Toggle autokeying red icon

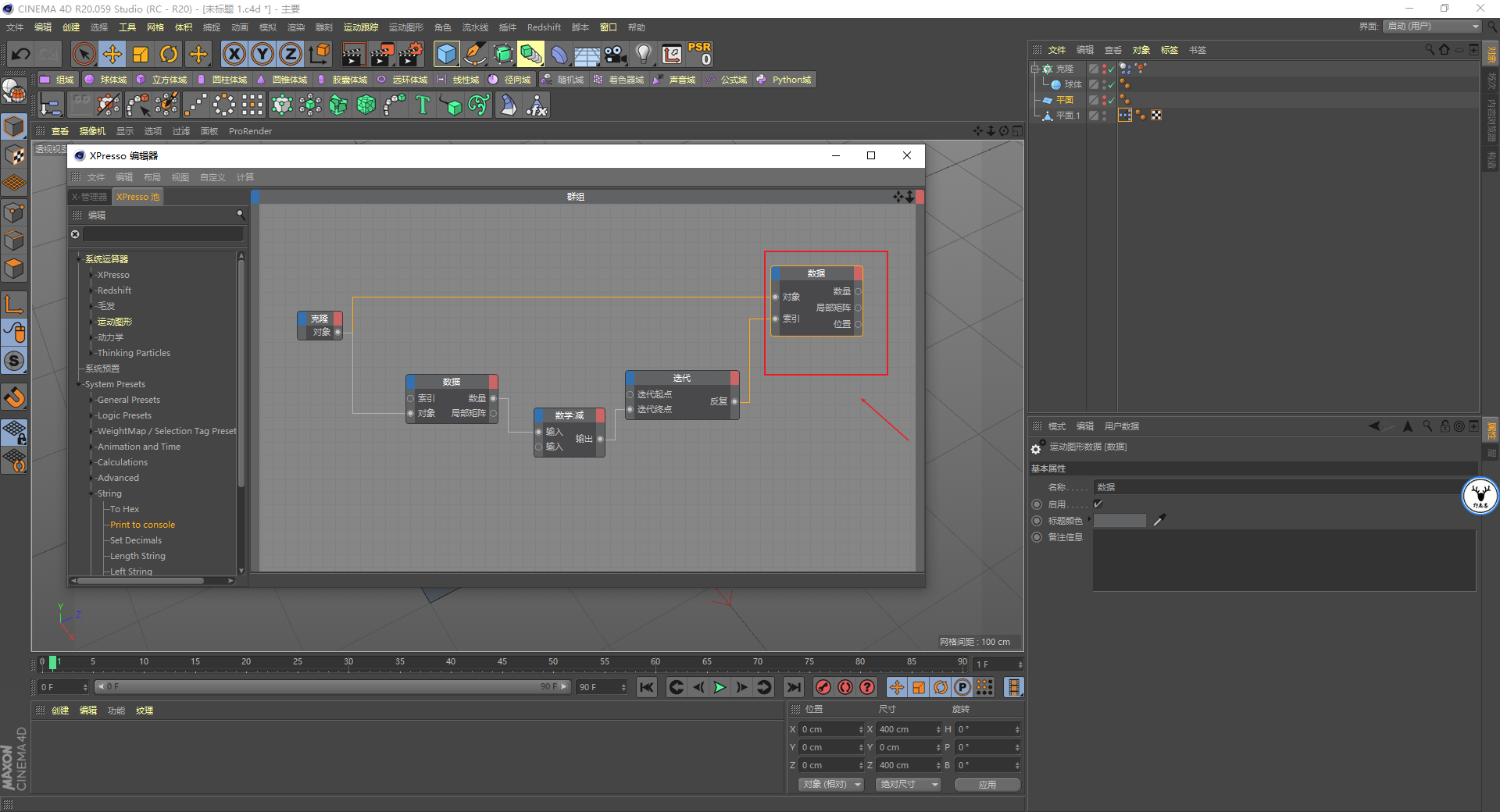coord(845,687)
